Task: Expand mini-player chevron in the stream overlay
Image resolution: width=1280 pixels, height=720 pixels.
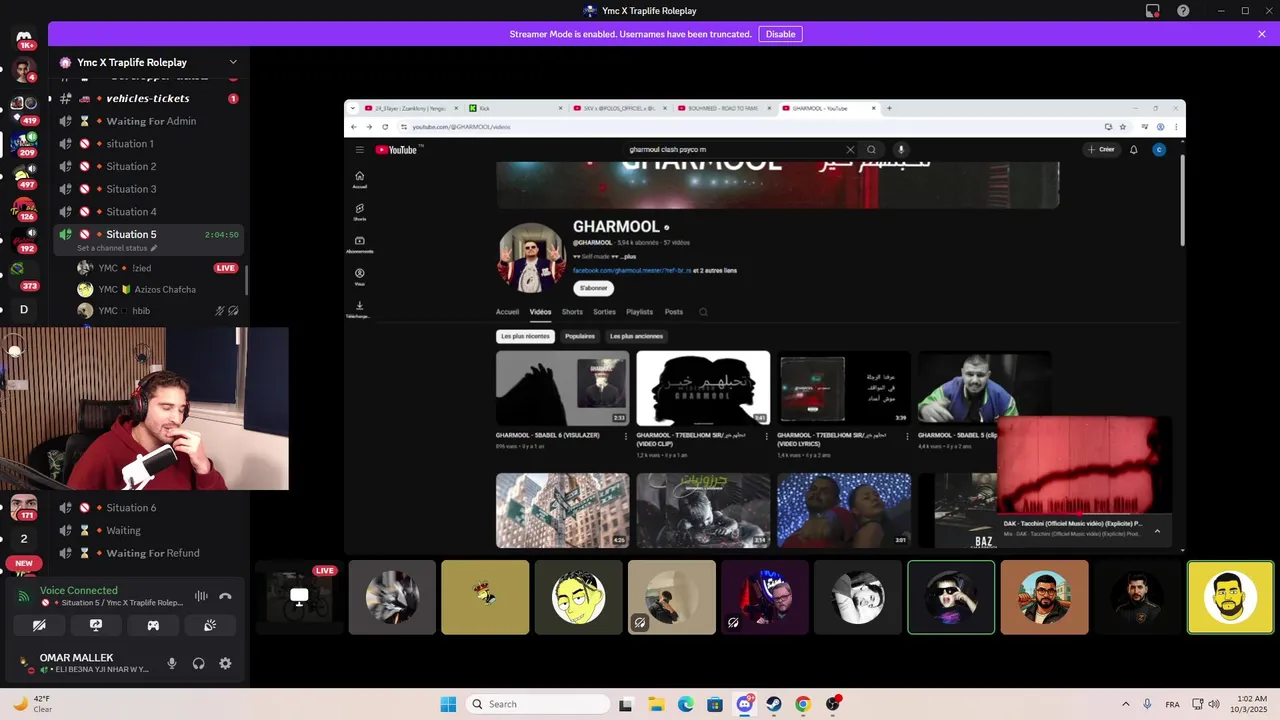Action: pyautogui.click(x=1157, y=530)
